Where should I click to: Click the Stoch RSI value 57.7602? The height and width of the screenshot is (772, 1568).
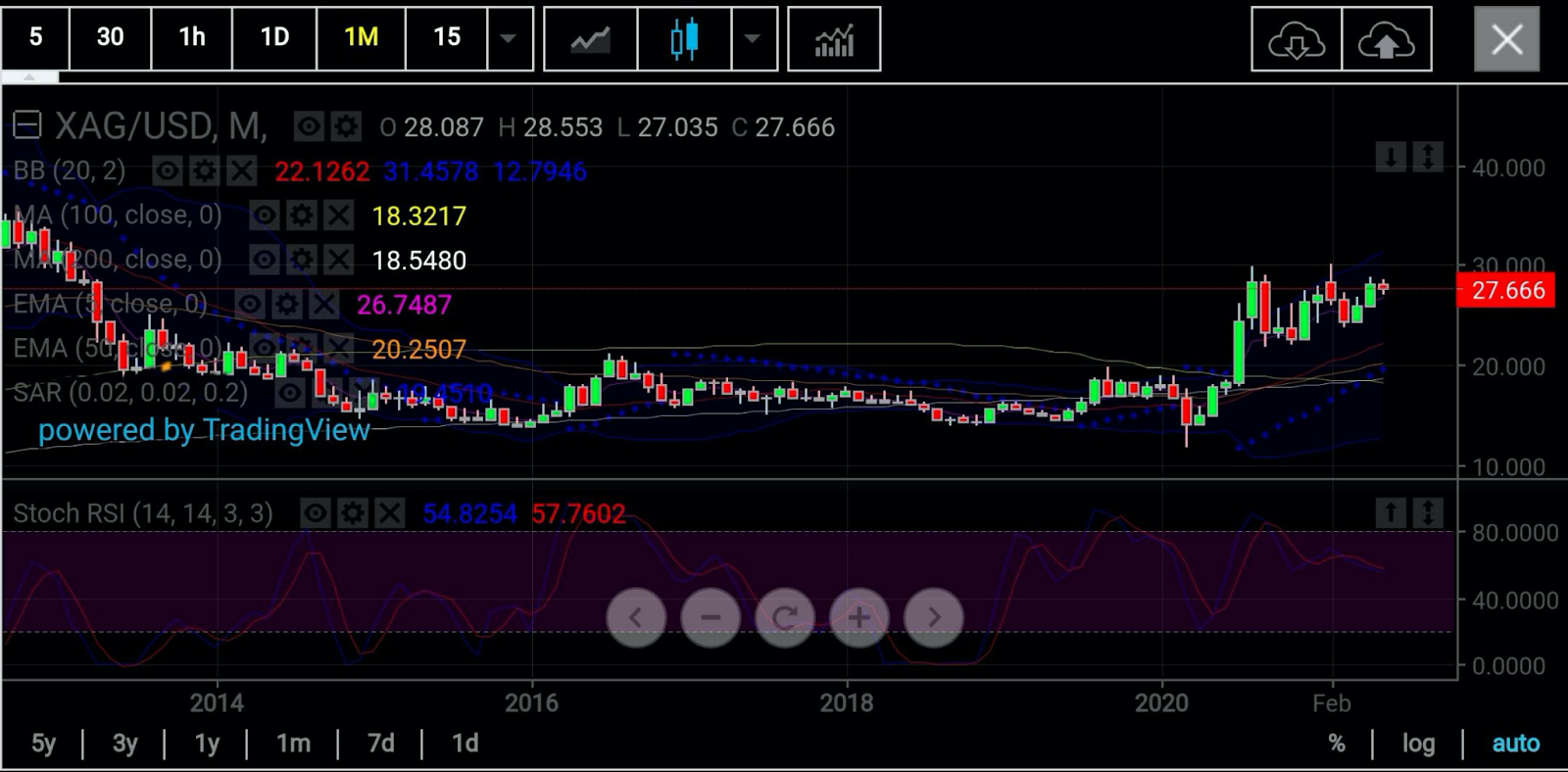pyautogui.click(x=578, y=513)
